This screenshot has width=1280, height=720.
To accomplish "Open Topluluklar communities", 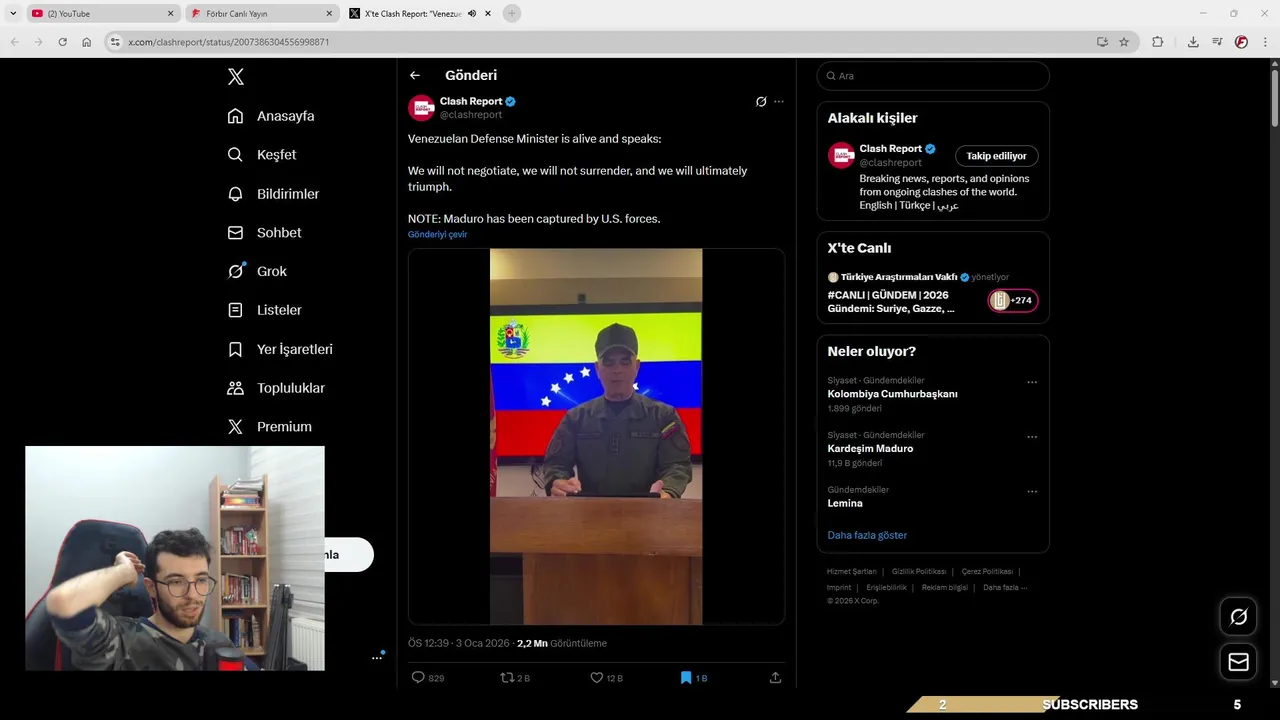I will click(276, 388).
